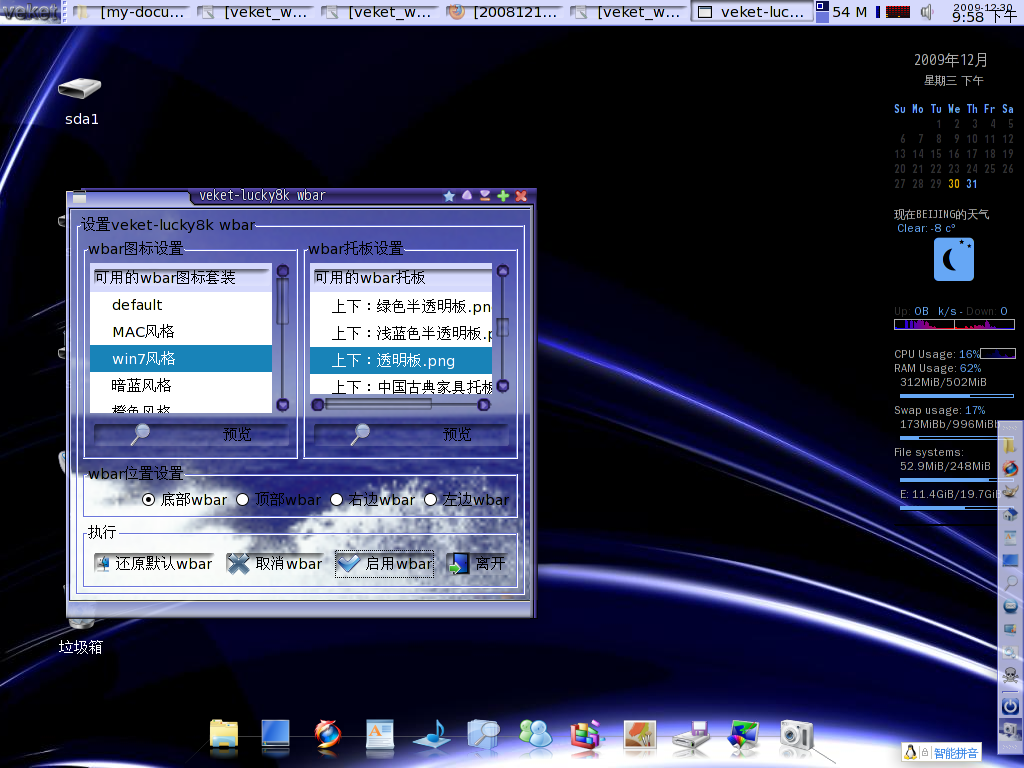Screen dimensions: 1024x768
Task: Open the veket start menu in the top panel
Action: [30, 12]
